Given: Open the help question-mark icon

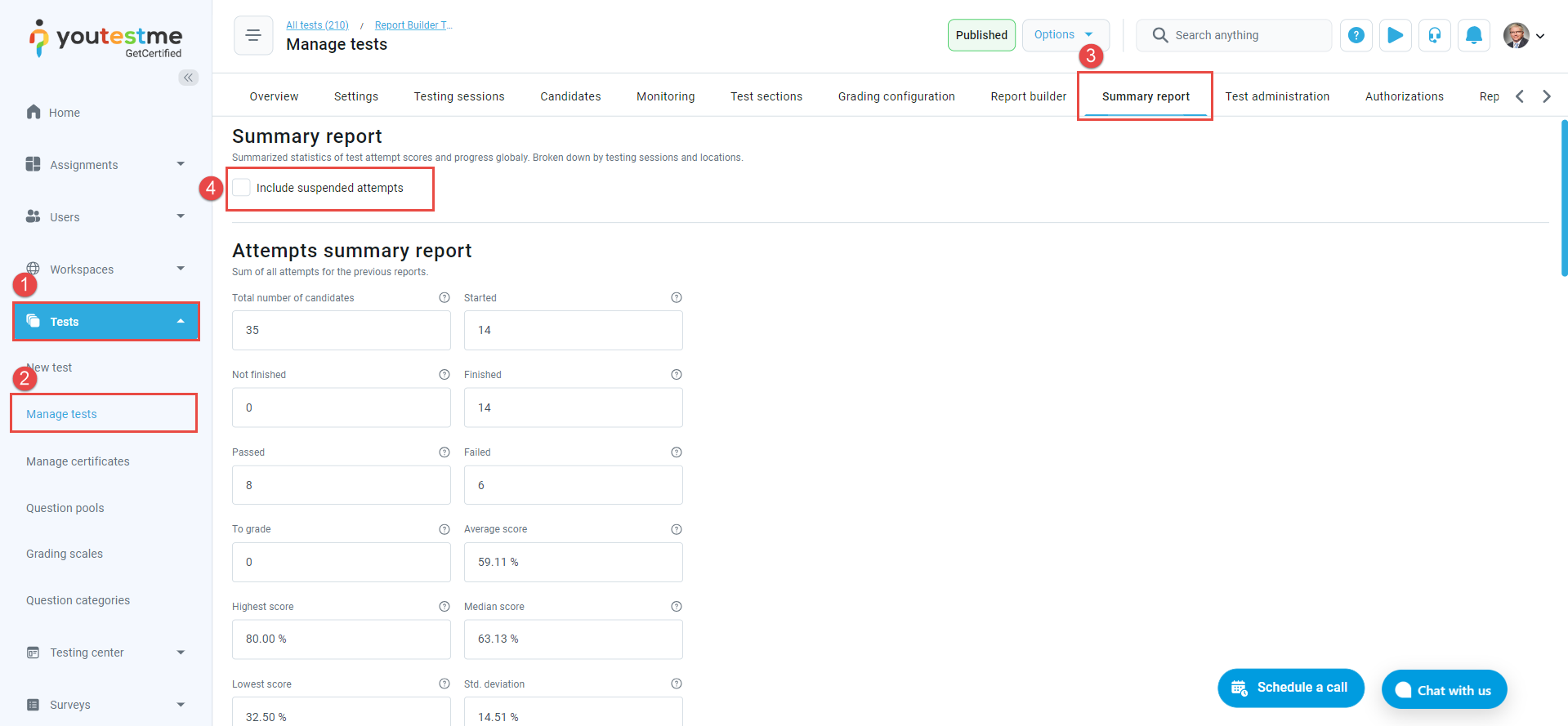Looking at the screenshot, I should tap(1356, 35).
